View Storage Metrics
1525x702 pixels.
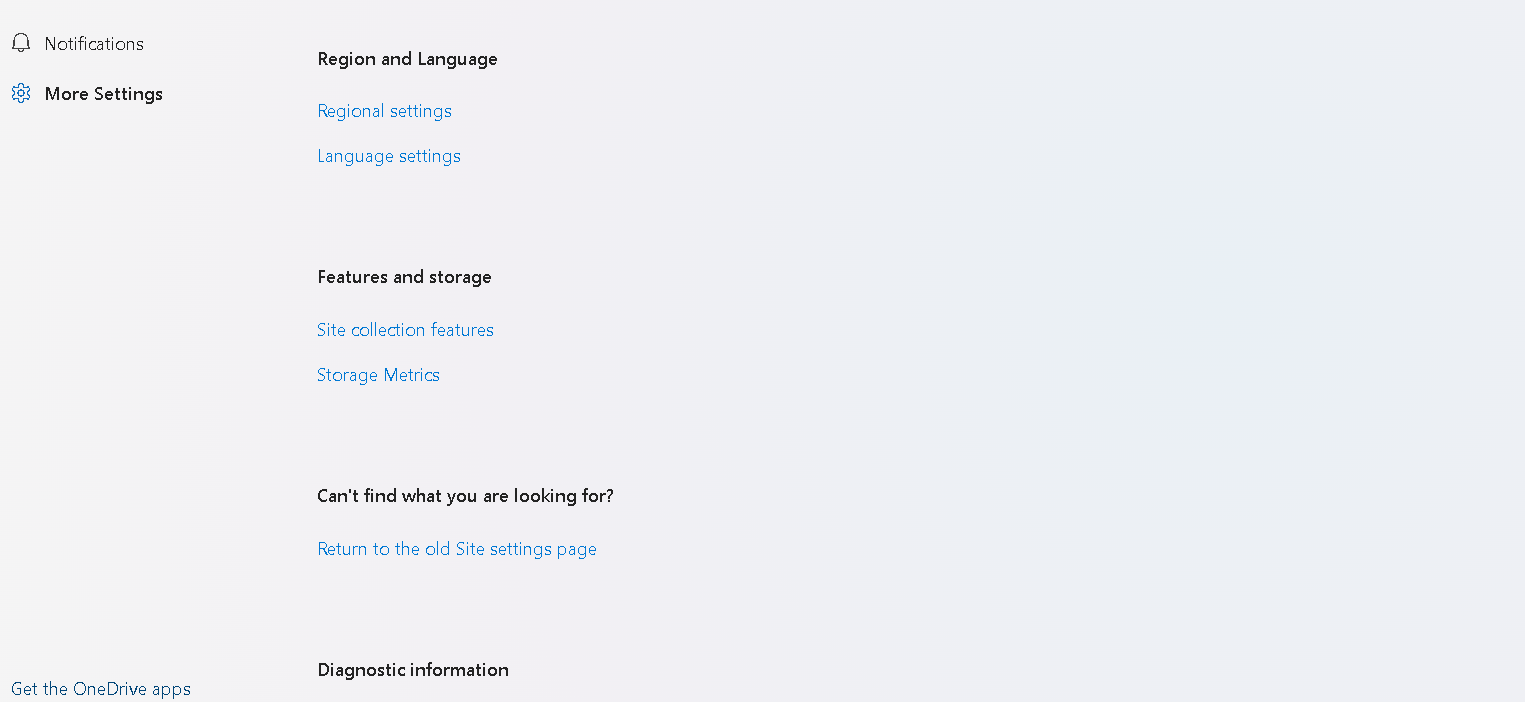[x=378, y=375]
